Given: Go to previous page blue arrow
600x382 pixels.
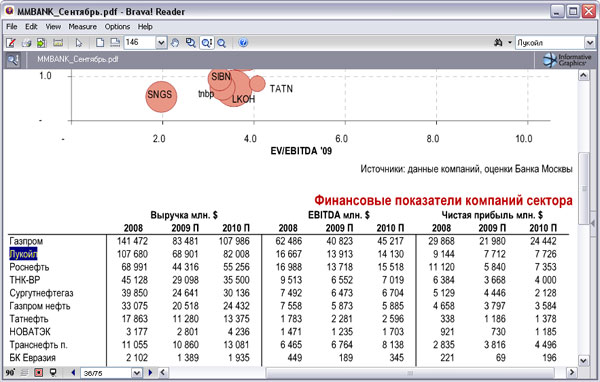Looking at the screenshot, I should click(73, 372).
